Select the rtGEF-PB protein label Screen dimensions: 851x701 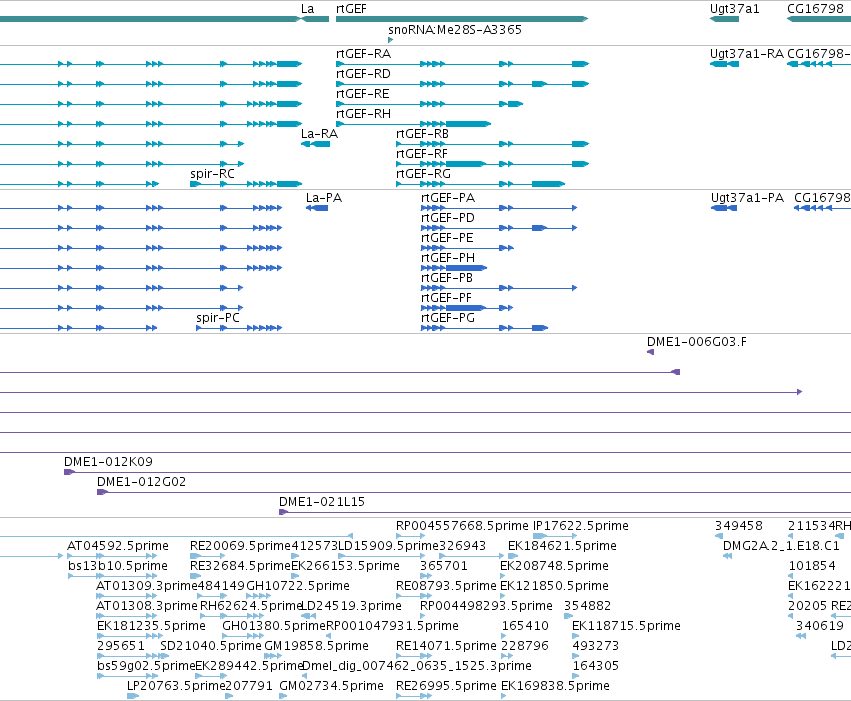pos(447,278)
